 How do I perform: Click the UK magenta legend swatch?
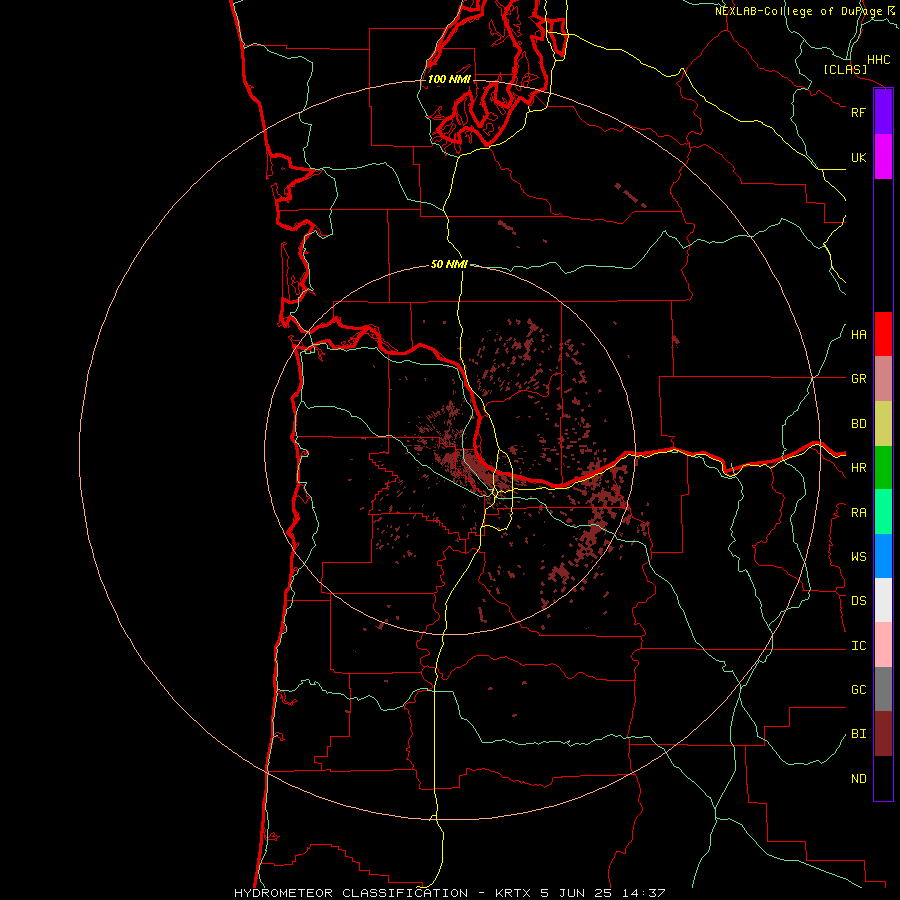click(x=883, y=157)
